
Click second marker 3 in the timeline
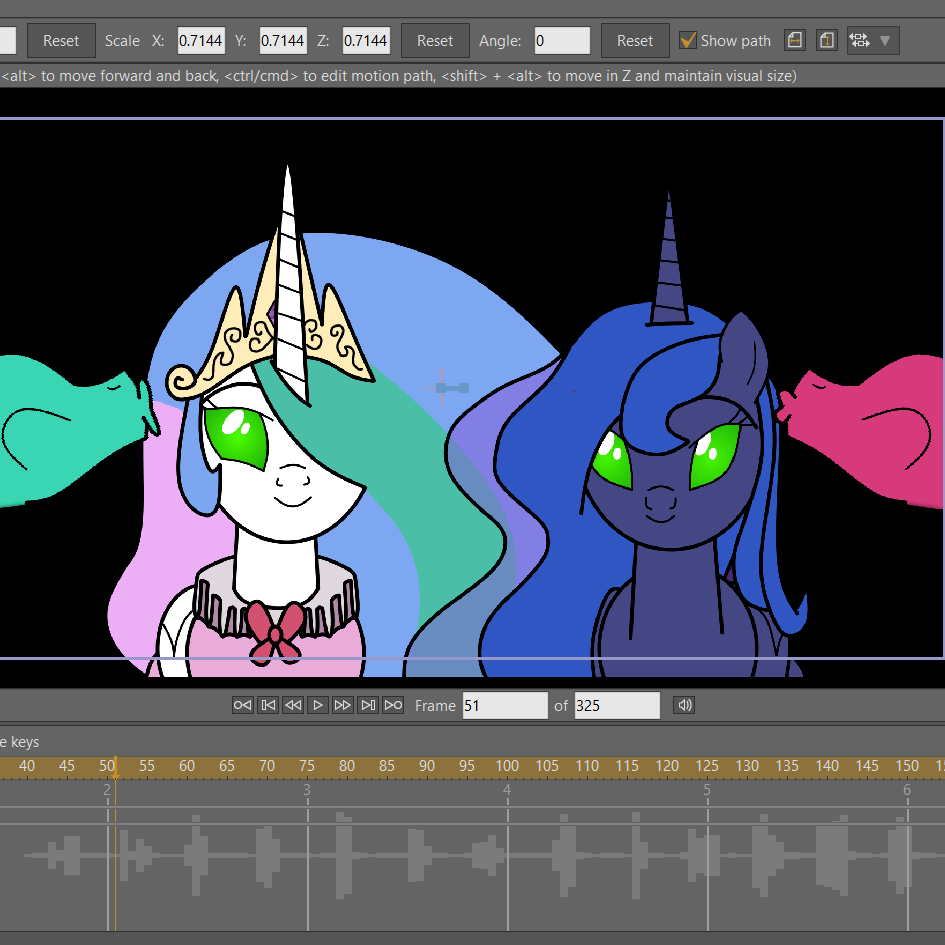click(307, 790)
